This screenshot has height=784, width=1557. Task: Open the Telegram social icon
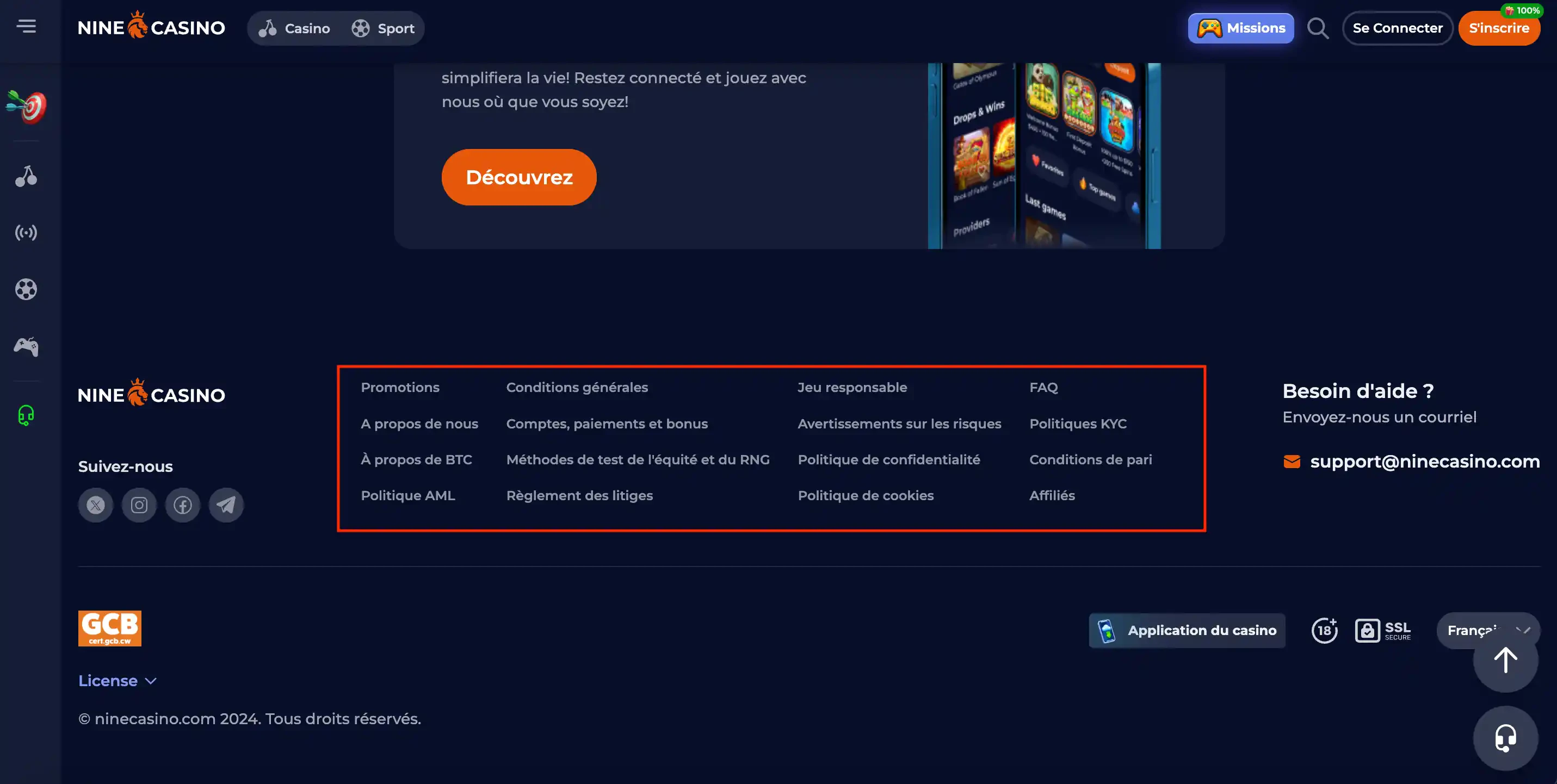coord(226,505)
